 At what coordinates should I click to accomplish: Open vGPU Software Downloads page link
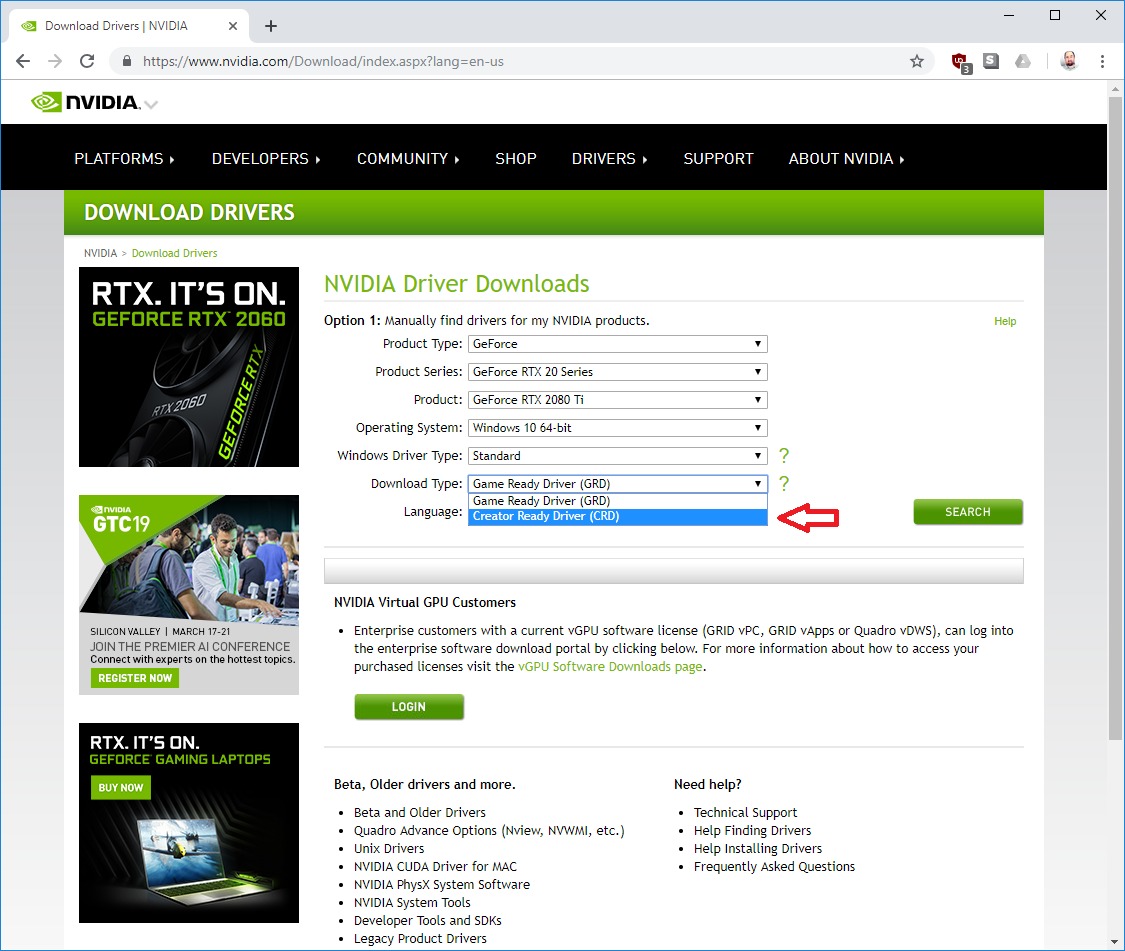point(609,667)
